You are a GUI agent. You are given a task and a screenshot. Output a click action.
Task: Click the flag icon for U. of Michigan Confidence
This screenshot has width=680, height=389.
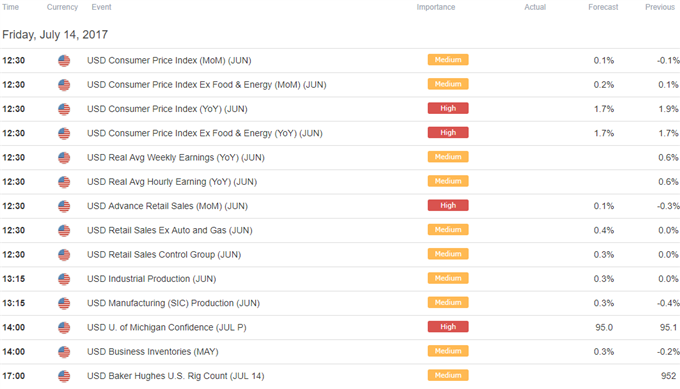tap(64, 328)
